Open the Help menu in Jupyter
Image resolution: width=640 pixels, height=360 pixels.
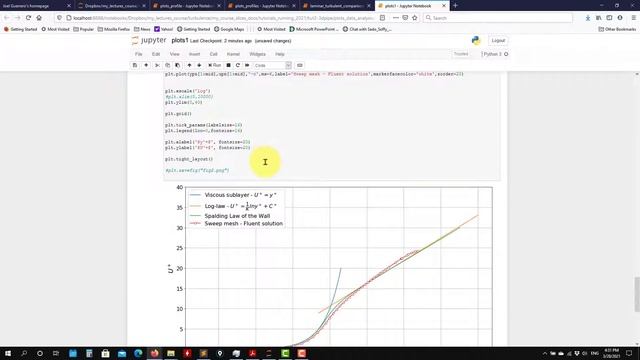click(x=280, y=54)
